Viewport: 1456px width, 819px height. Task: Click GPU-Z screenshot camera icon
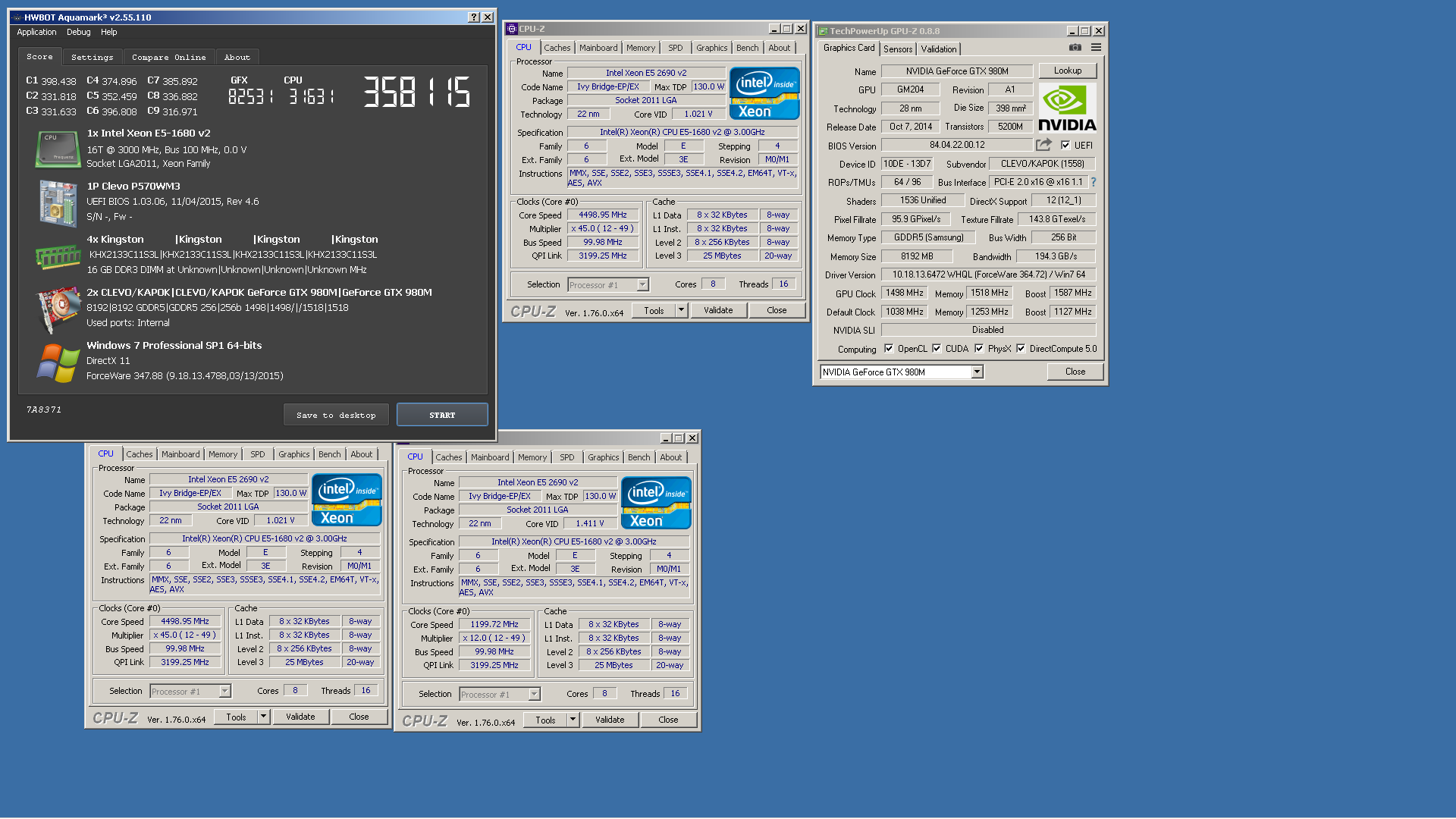(1075, 47)
